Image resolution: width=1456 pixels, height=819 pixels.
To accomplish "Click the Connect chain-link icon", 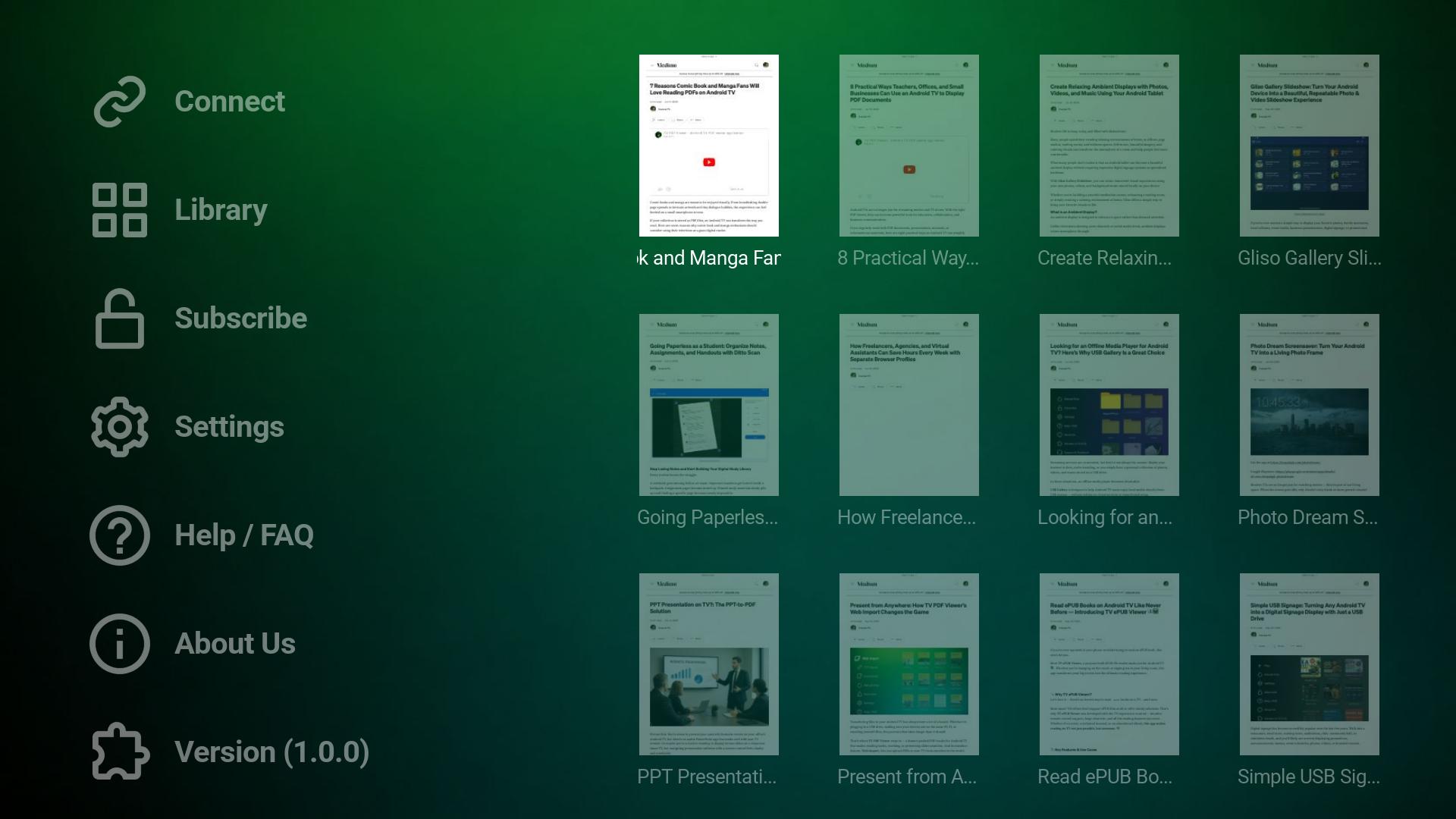I will click(120, 102).
